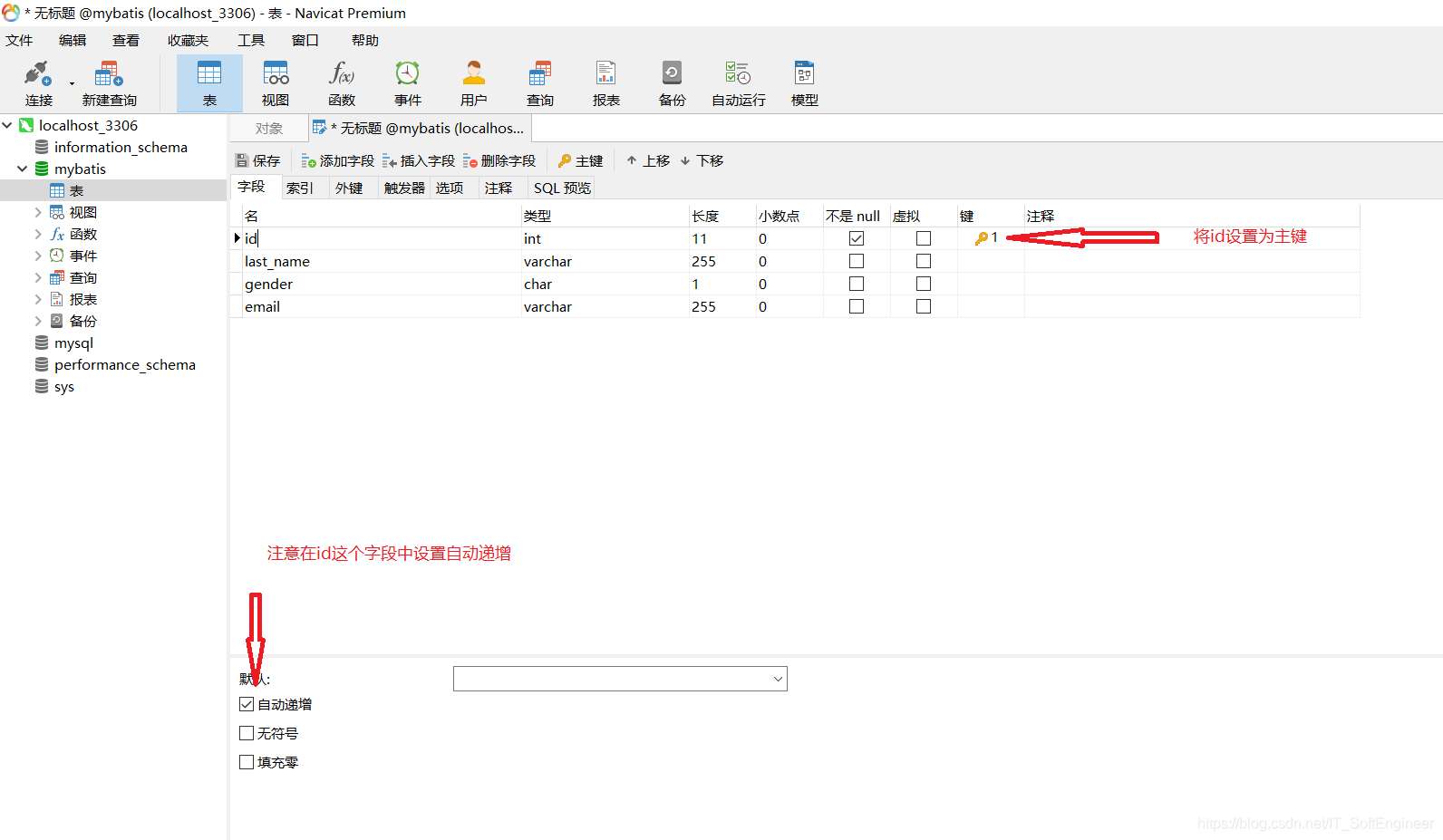Open the 查看 menu
This screenshot has height=840, width=1443.
tap(126, 40)
